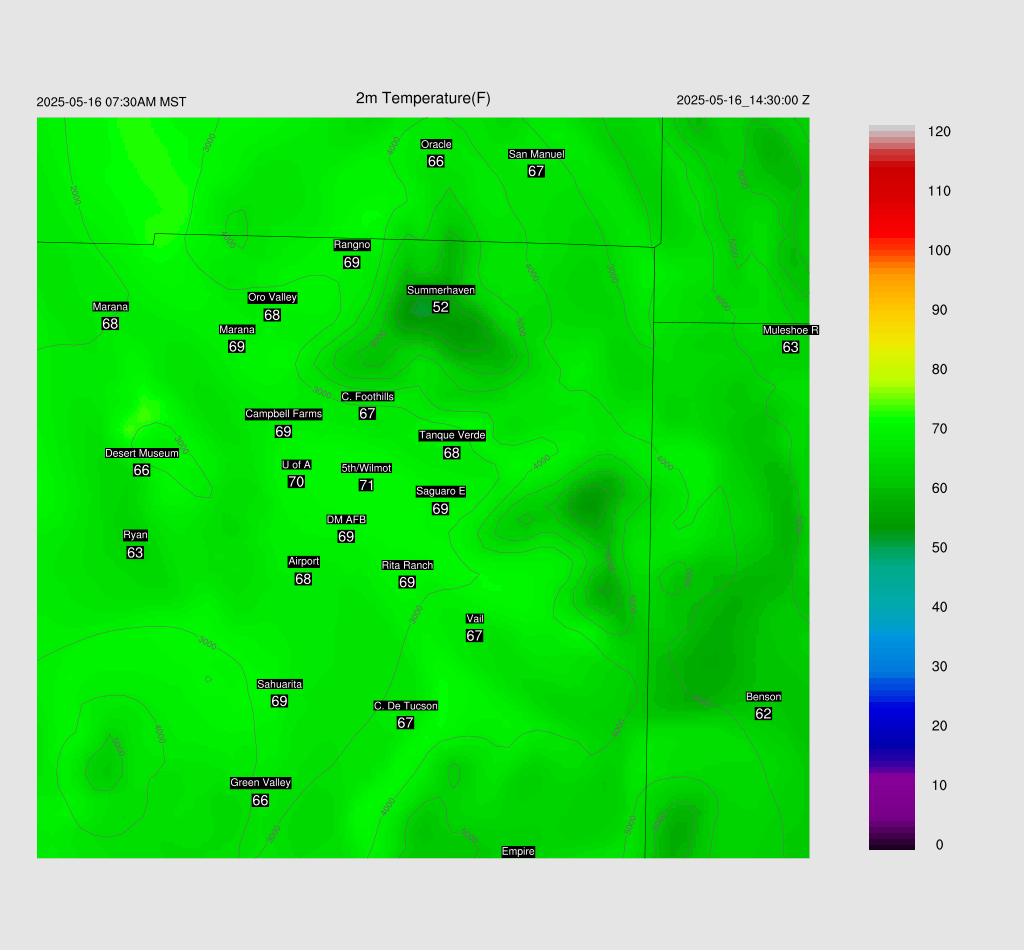This screenshot has height=950, width=1024.
Task: Click the Benson value 62
Action: click(763, 714)
